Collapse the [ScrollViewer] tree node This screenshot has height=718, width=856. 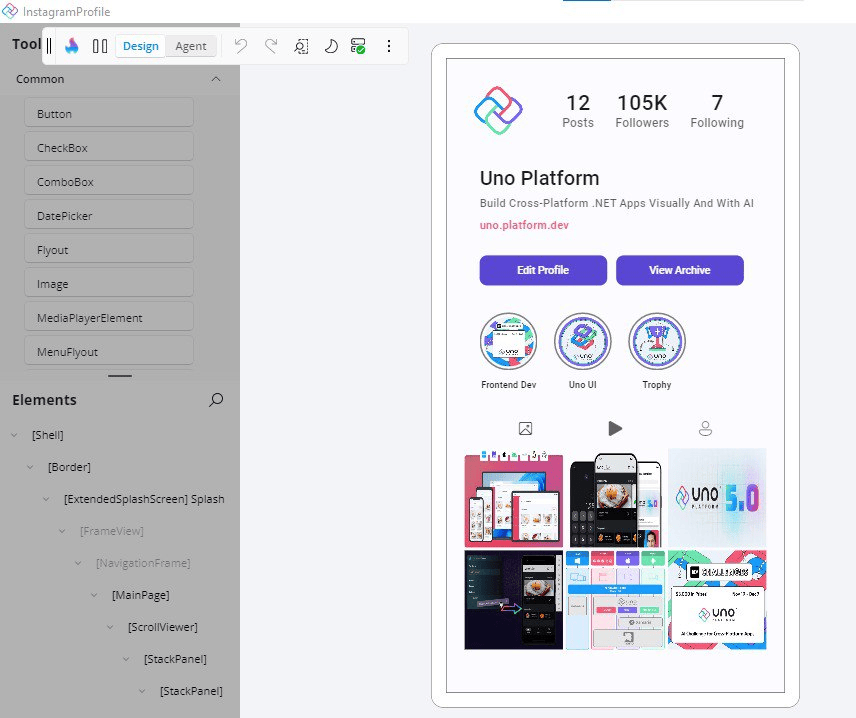click(x=109, y=627)
